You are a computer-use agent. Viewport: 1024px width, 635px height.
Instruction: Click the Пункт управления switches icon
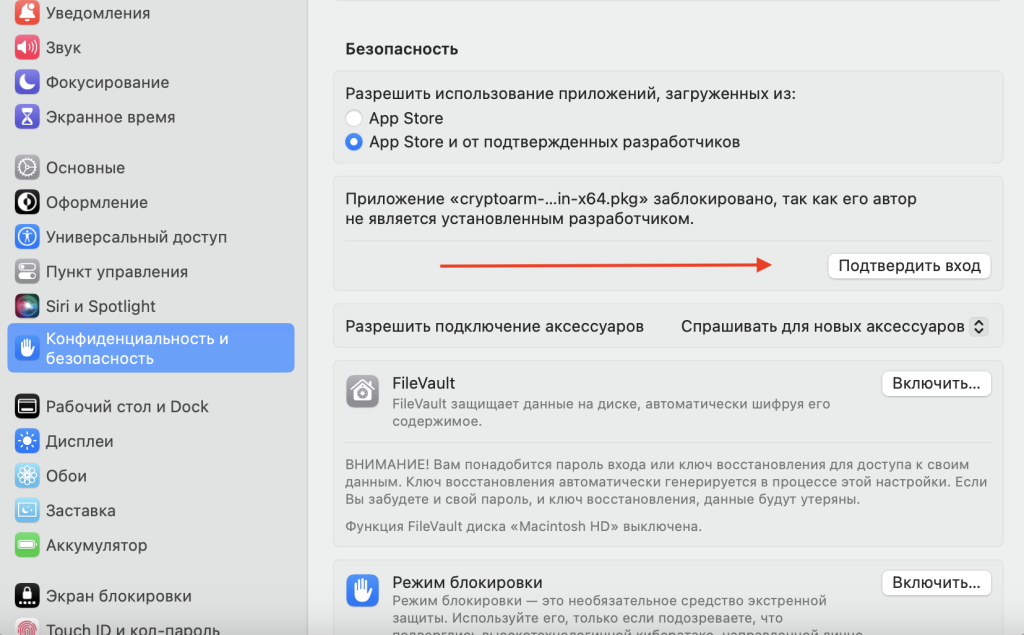pos(27,271)
